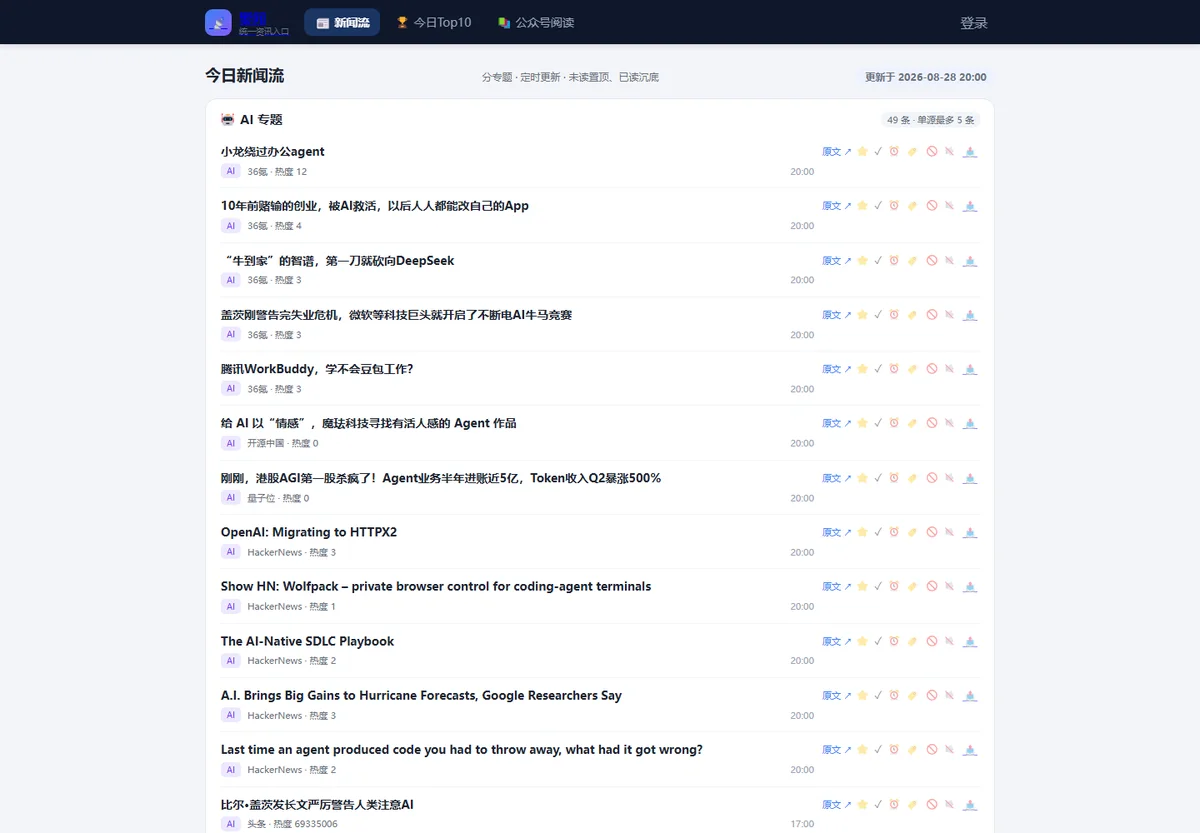Open 原文 for 魔珐科技 Agent 作品 article

click(836, 423)
